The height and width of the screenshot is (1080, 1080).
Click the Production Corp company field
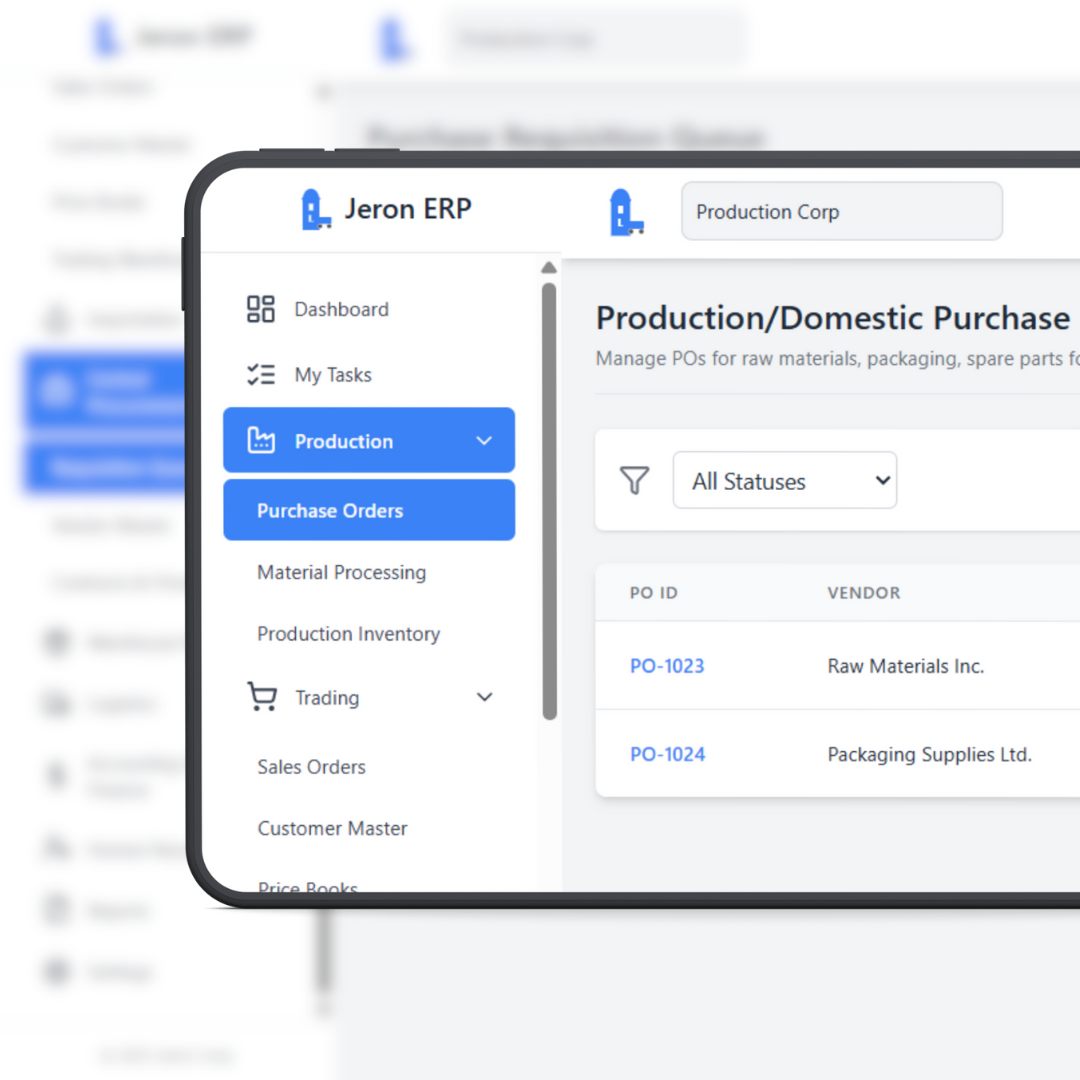tap(841, 212)
